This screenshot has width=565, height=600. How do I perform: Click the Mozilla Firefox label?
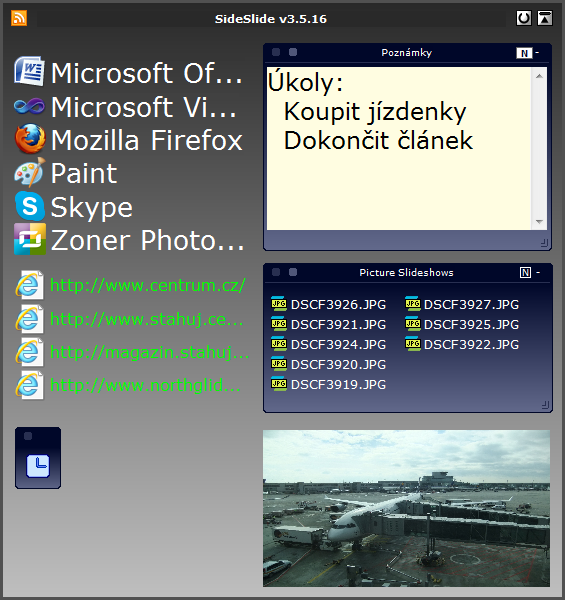147,140
